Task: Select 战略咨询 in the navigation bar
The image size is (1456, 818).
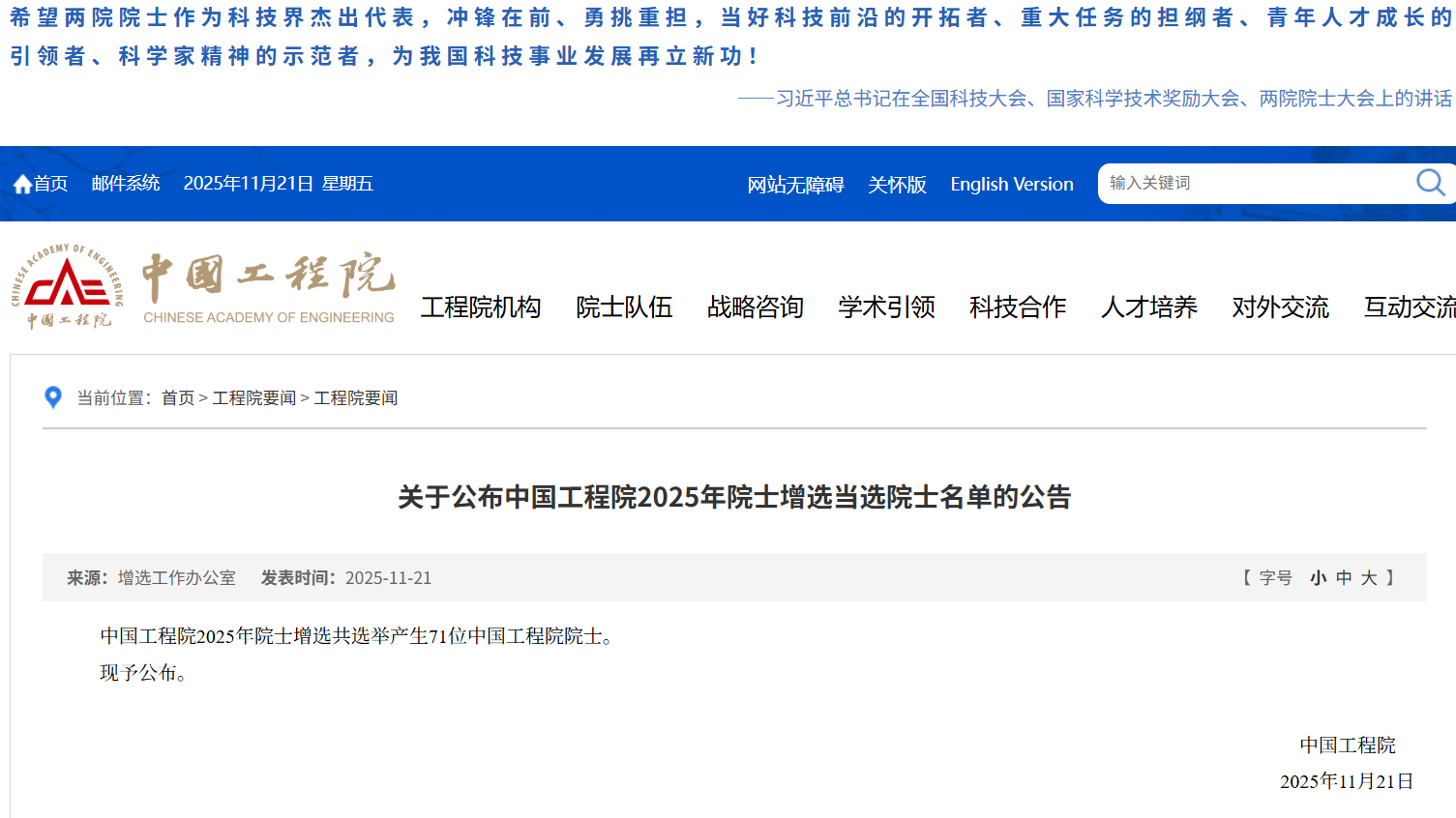Action: click(756, 307)
